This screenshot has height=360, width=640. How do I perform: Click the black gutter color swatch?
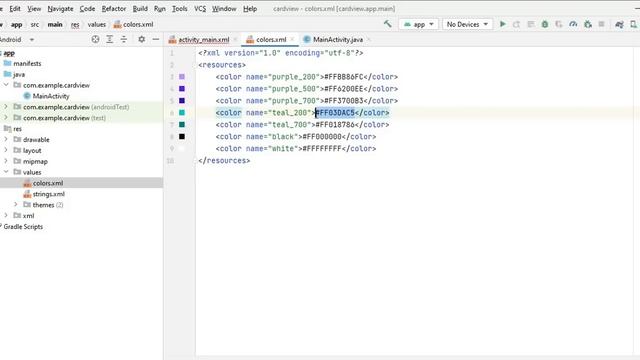tap(182, 136)
